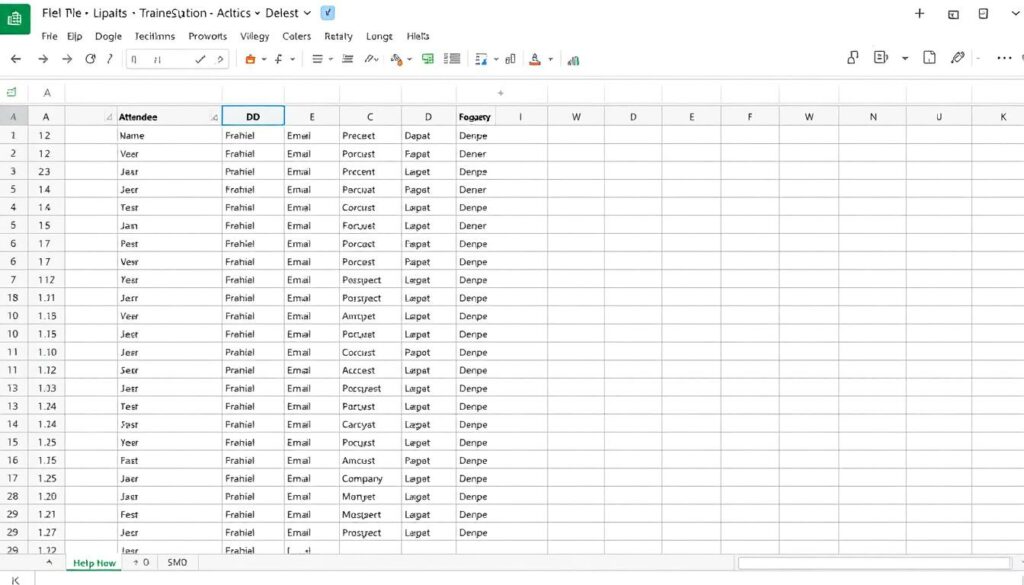Screen dimensions: 1024x585
Task: Open the Colers menu
Action: tap(296, 36)
